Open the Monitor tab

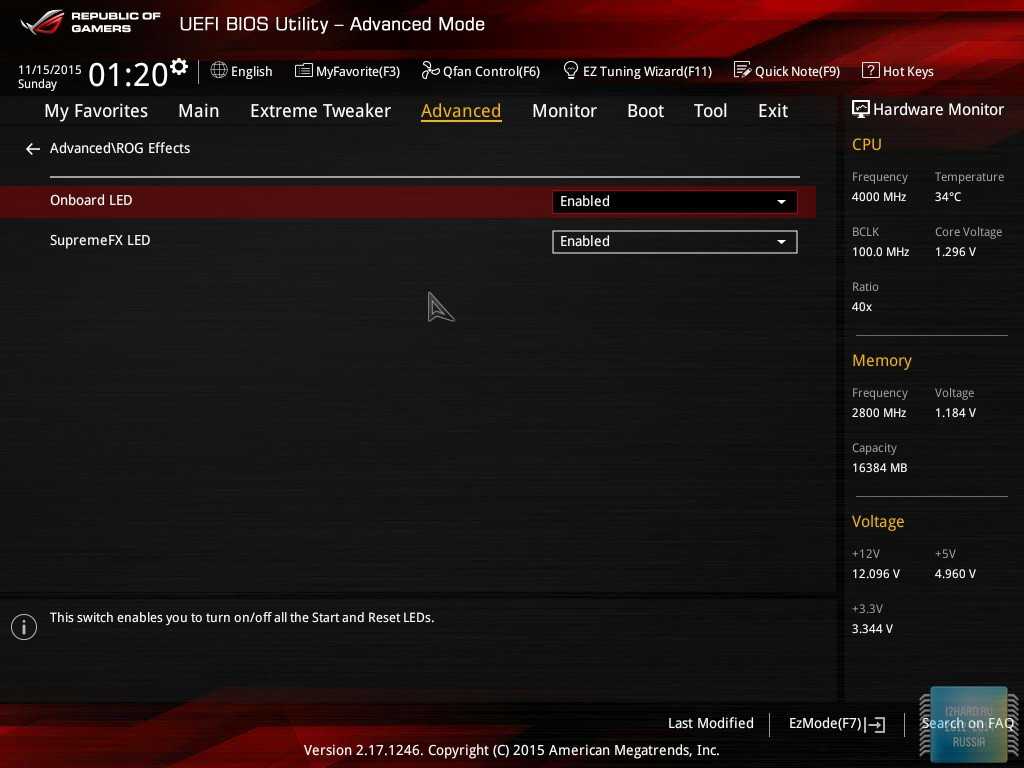pyautogui.click(x=564, y=111)
